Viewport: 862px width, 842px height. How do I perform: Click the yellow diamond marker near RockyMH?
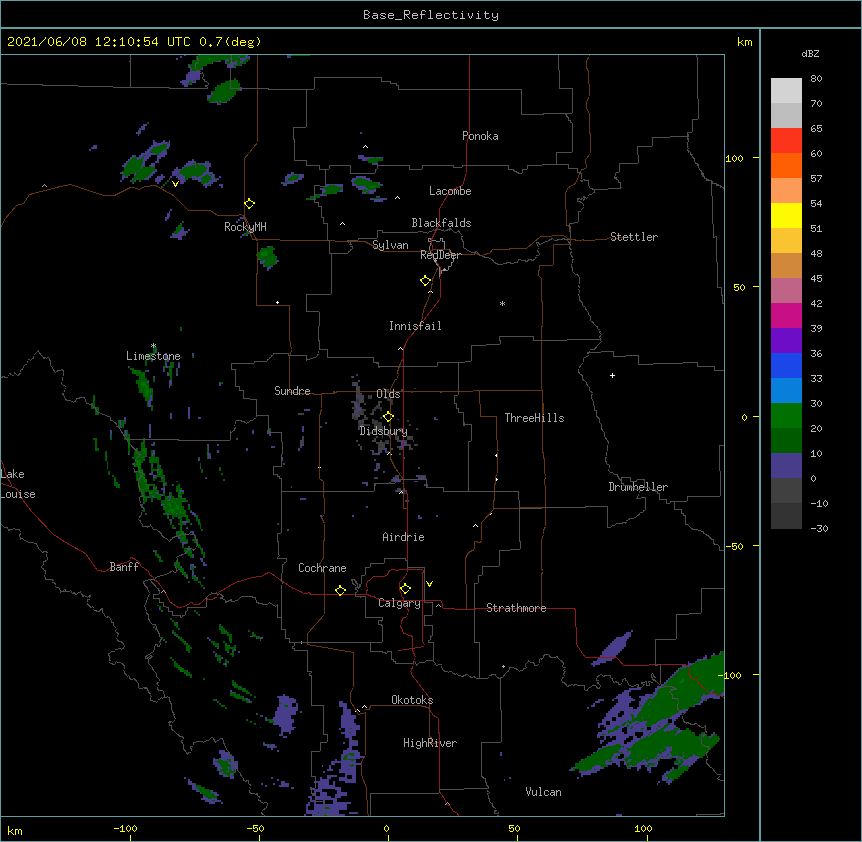[249, 204]
